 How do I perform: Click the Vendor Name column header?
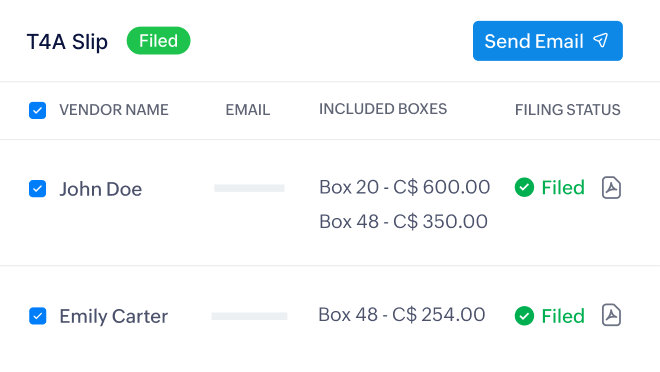[x=114, y=110]
